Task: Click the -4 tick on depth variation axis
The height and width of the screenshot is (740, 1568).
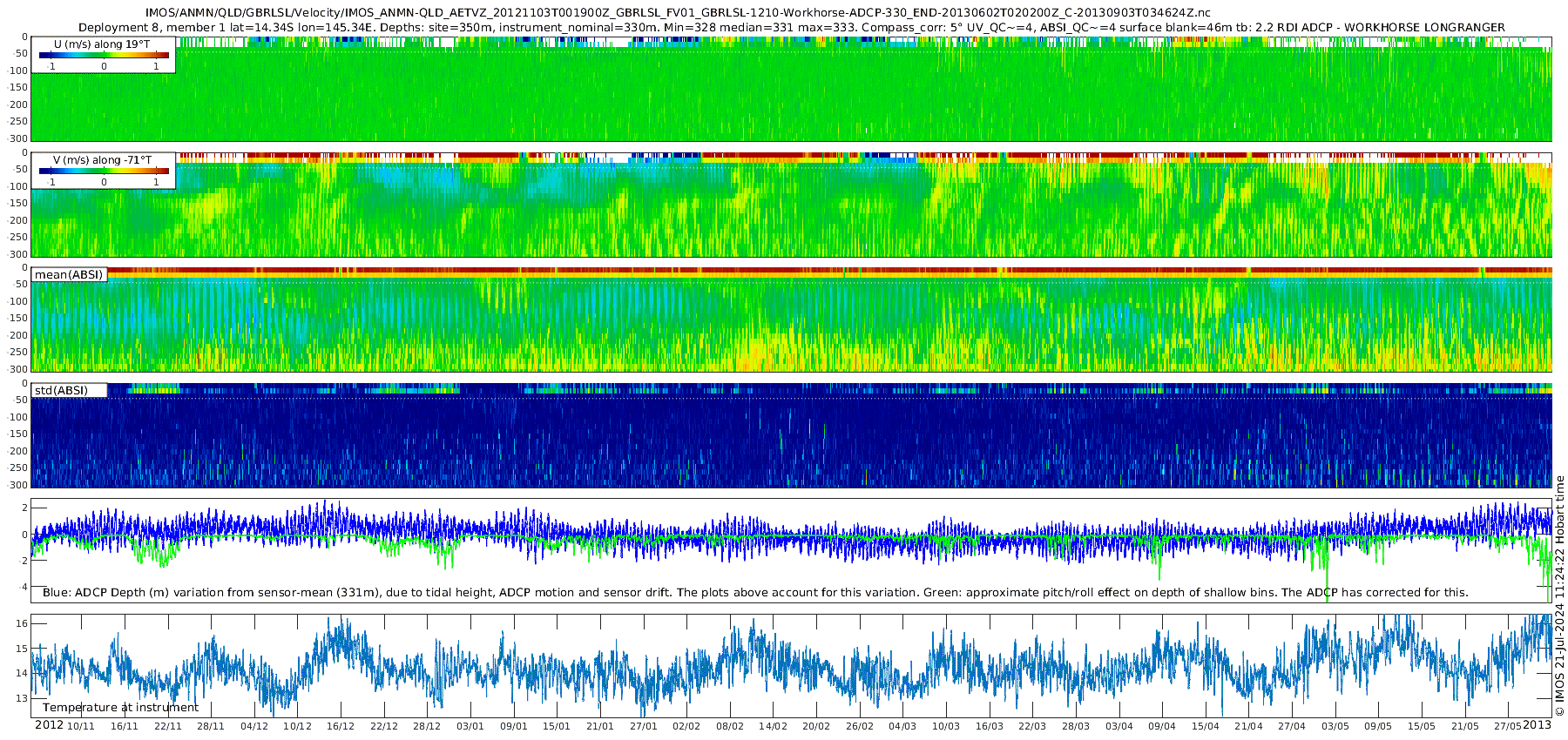Action: (24, 587)
